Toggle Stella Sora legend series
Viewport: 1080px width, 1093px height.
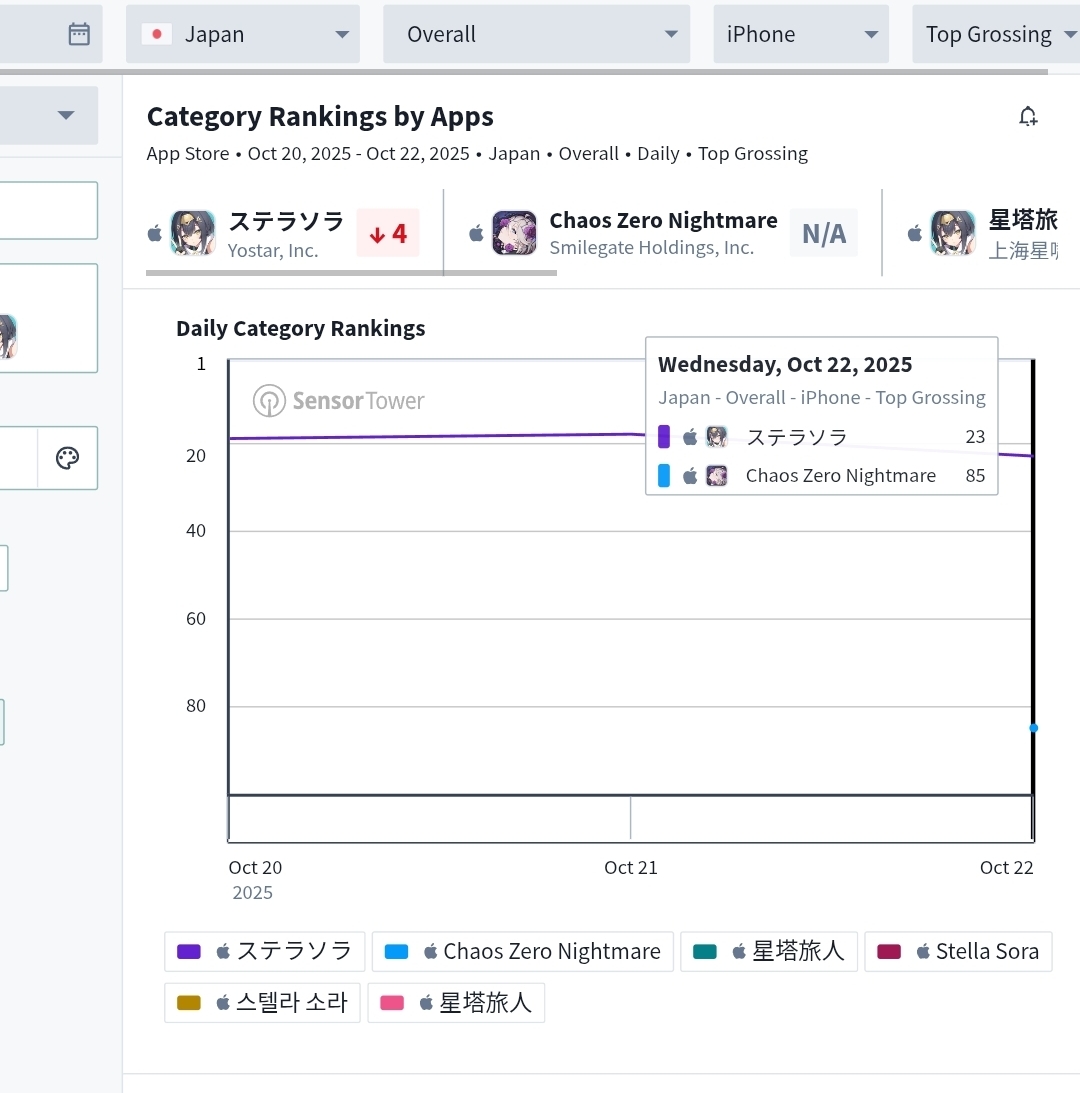[959, 951]
